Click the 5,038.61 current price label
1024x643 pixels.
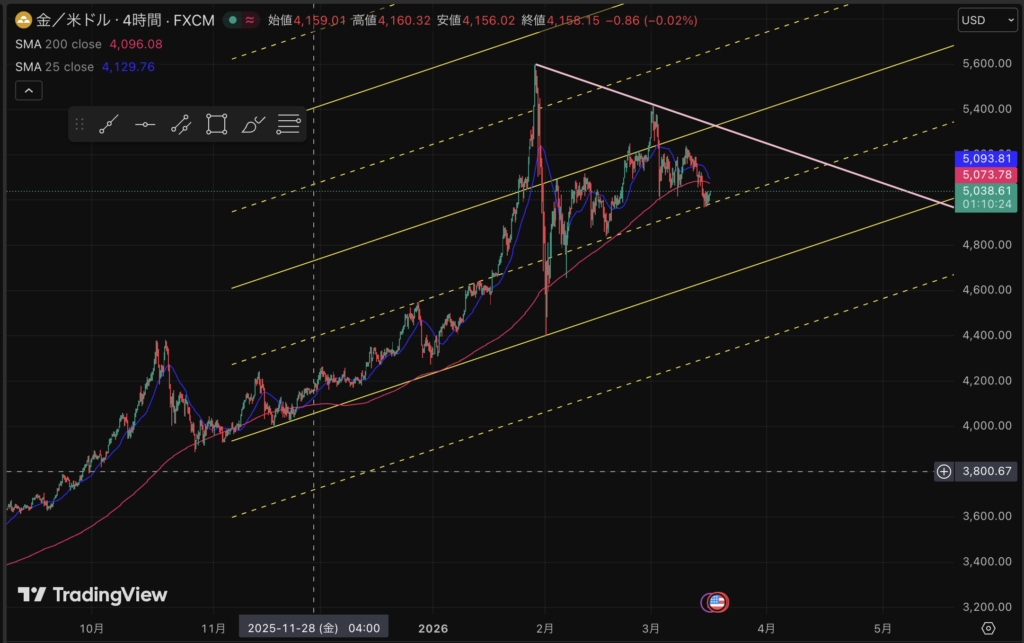click(x=987, y=190)
